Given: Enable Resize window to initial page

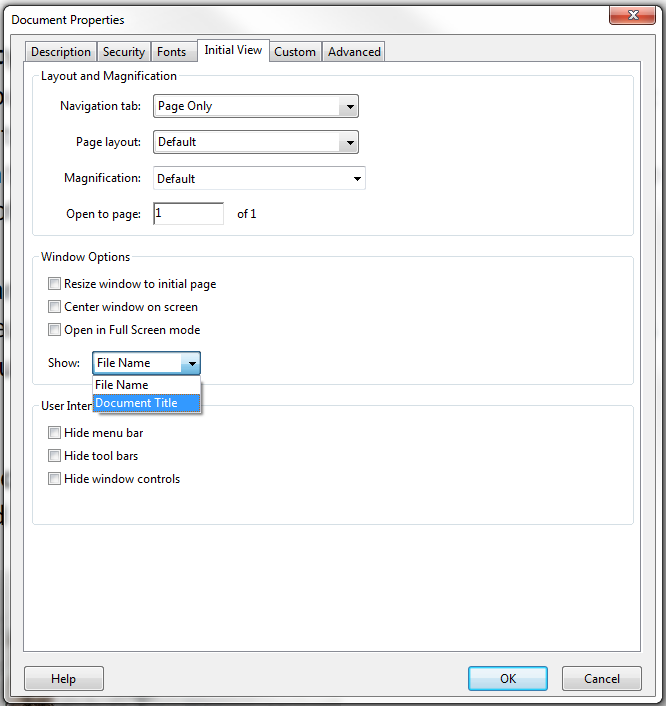Looking at the screenshot, I should click(x=54, y=284).
